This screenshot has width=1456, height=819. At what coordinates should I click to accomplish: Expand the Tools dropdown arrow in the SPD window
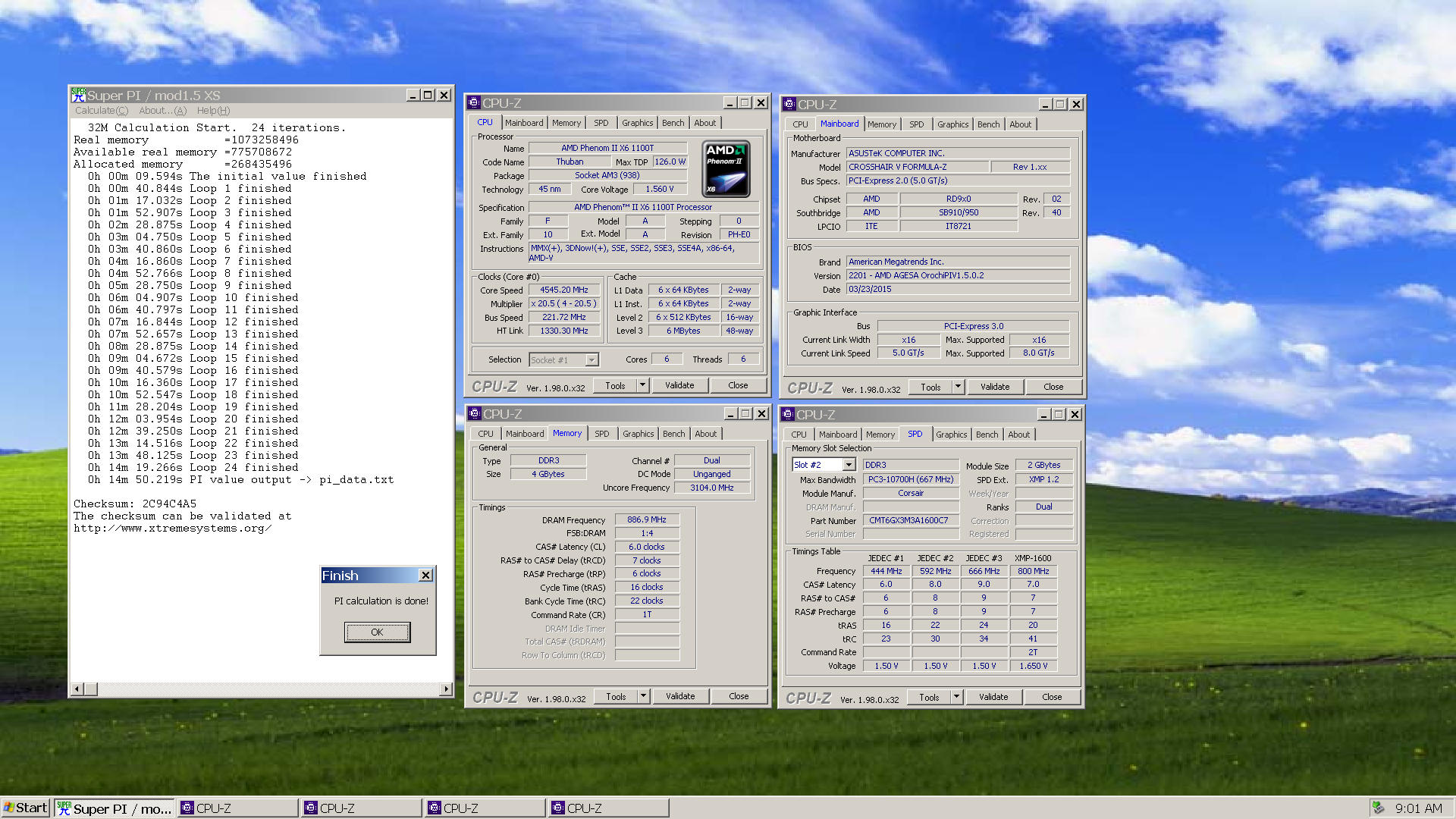(x=956, y=697)
